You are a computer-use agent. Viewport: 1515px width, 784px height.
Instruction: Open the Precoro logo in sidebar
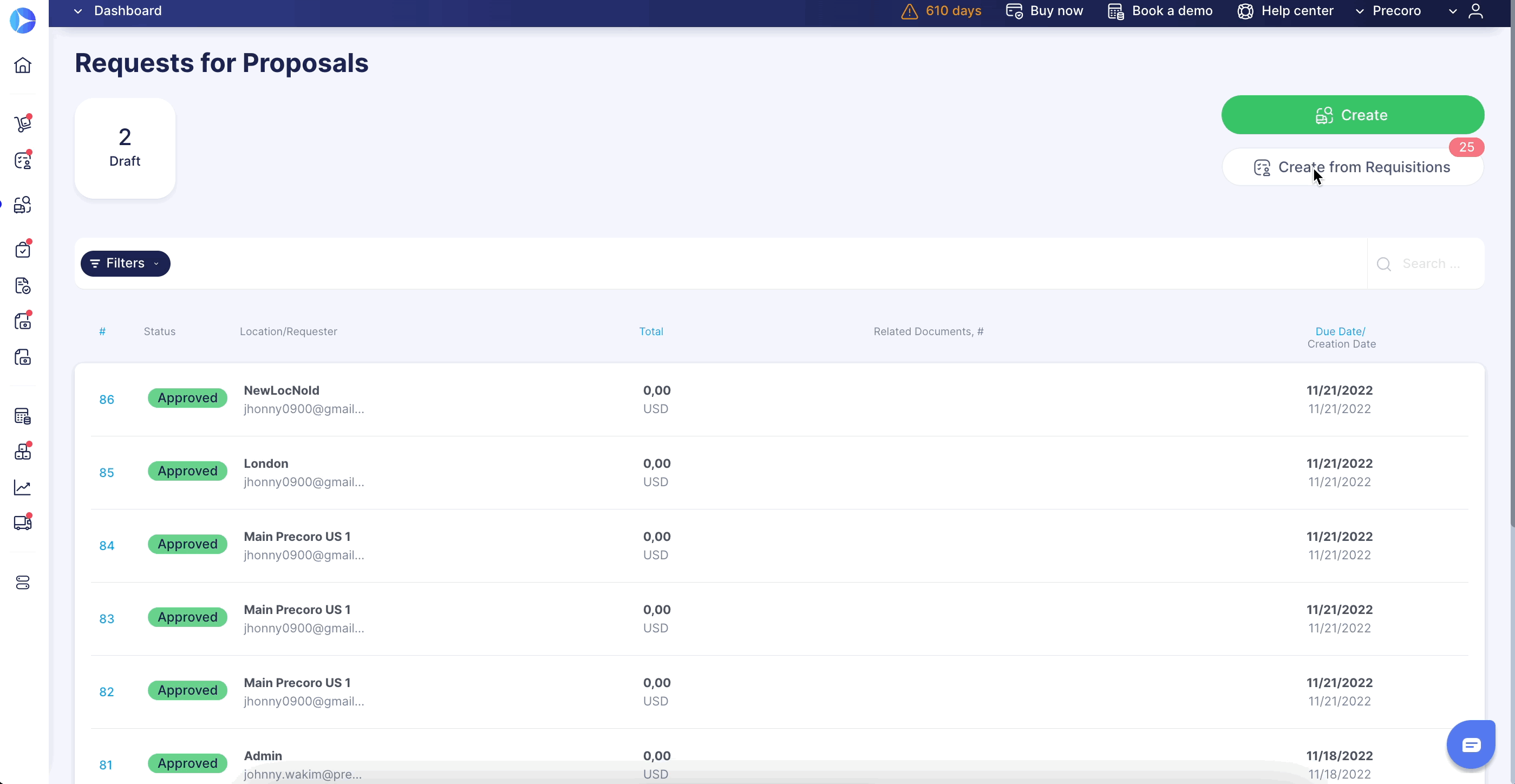pos(23,20)
